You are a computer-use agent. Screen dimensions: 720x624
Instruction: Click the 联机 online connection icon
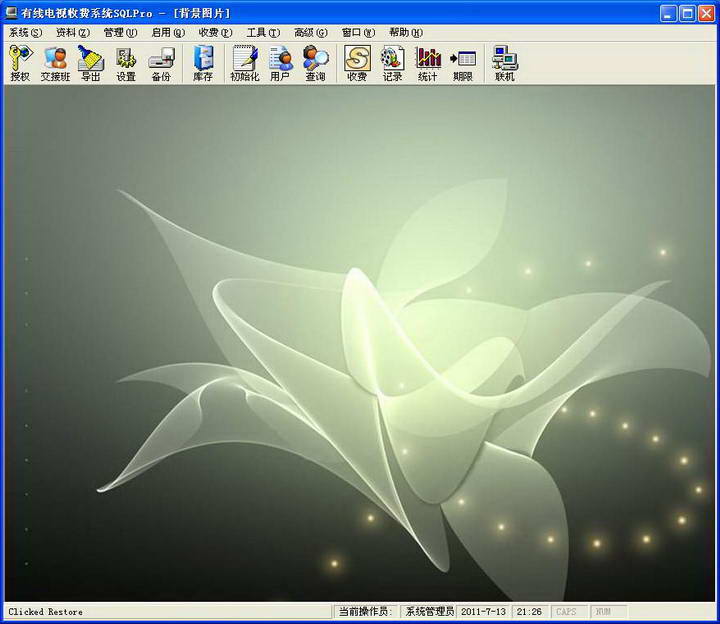pyautogui.click(x=505, y=63)
